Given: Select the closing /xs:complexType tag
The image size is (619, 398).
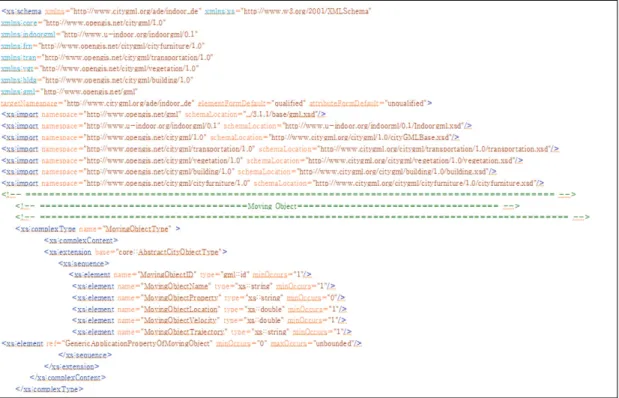Looking at the screenshot, I should click(49, 389).
